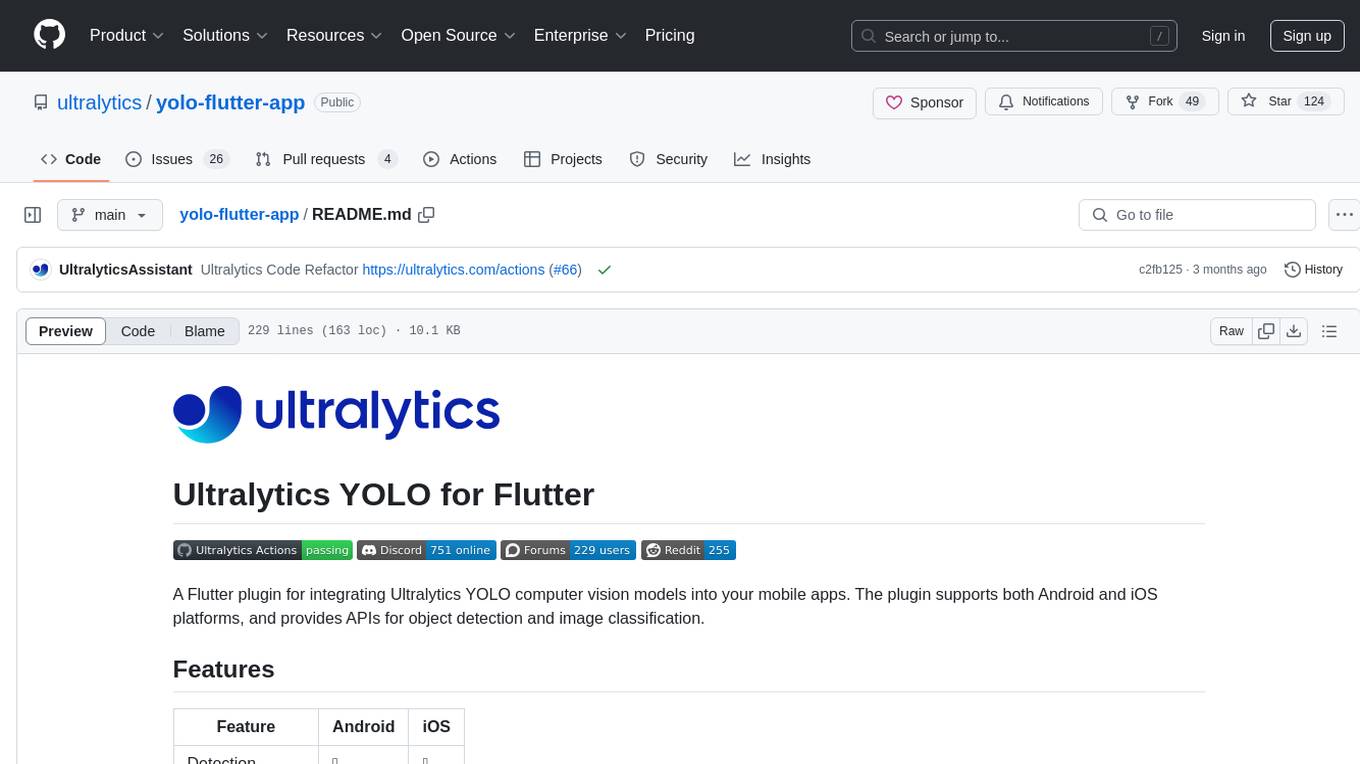This screenshot has width=1360, height=764.
Task: Focus the Go to file field
Action: coord(1197,215)
